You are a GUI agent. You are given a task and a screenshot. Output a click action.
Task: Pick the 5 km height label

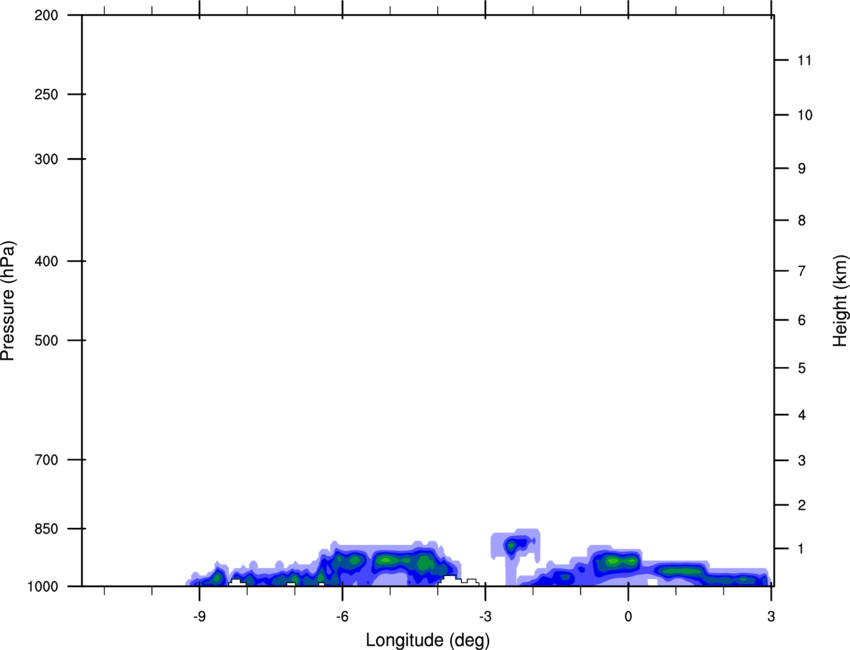pos(802,368)
